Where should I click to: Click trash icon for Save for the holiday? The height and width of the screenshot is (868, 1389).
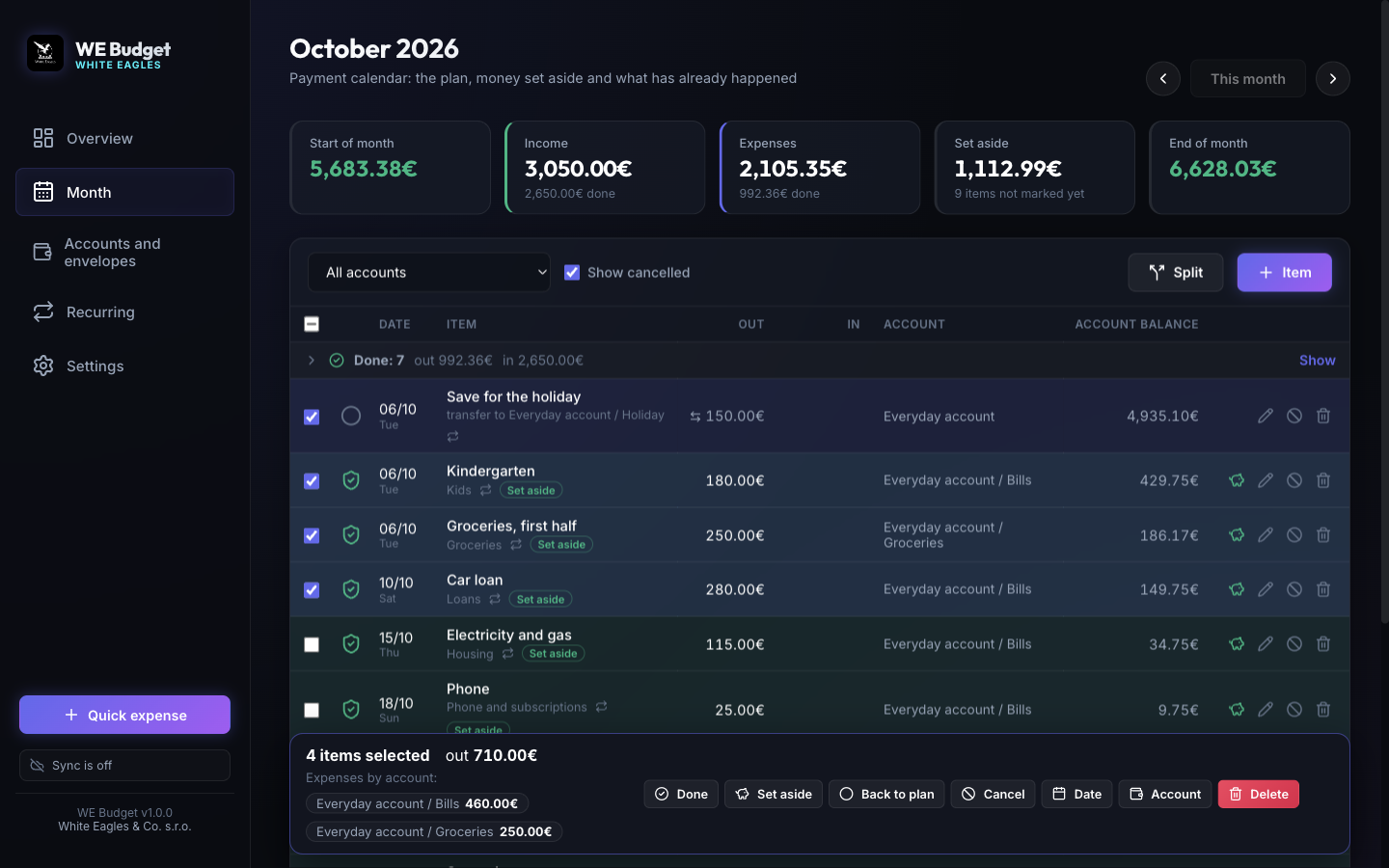(x=1323, y=416)
